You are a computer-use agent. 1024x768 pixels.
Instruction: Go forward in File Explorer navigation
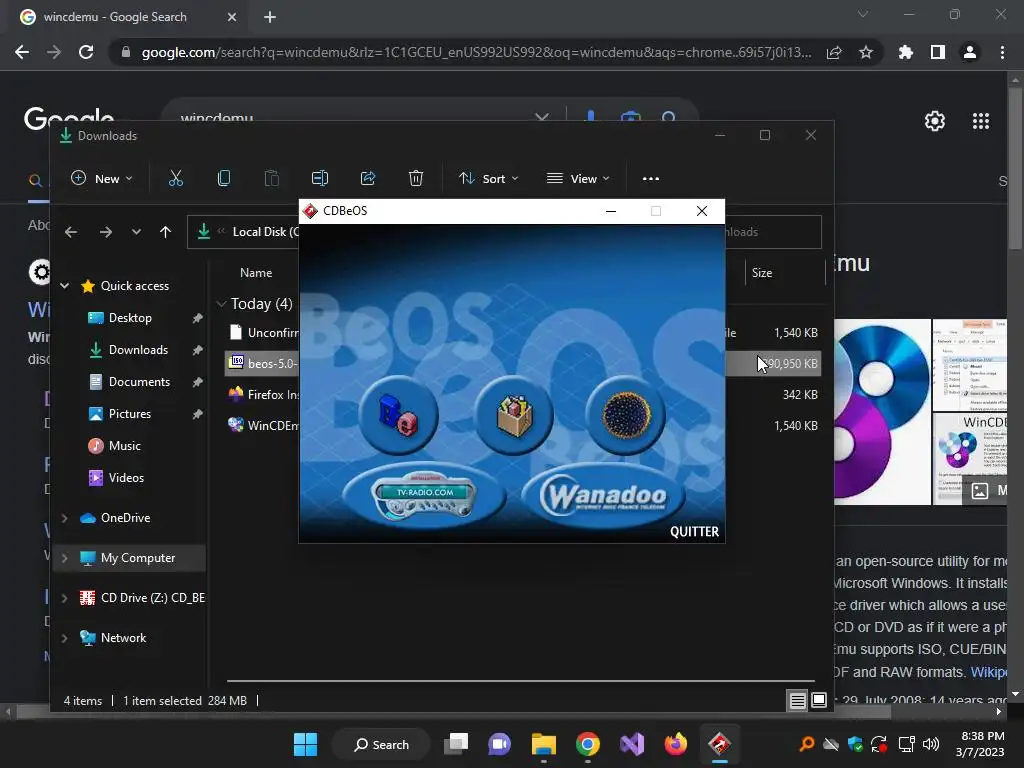[105, 232]
